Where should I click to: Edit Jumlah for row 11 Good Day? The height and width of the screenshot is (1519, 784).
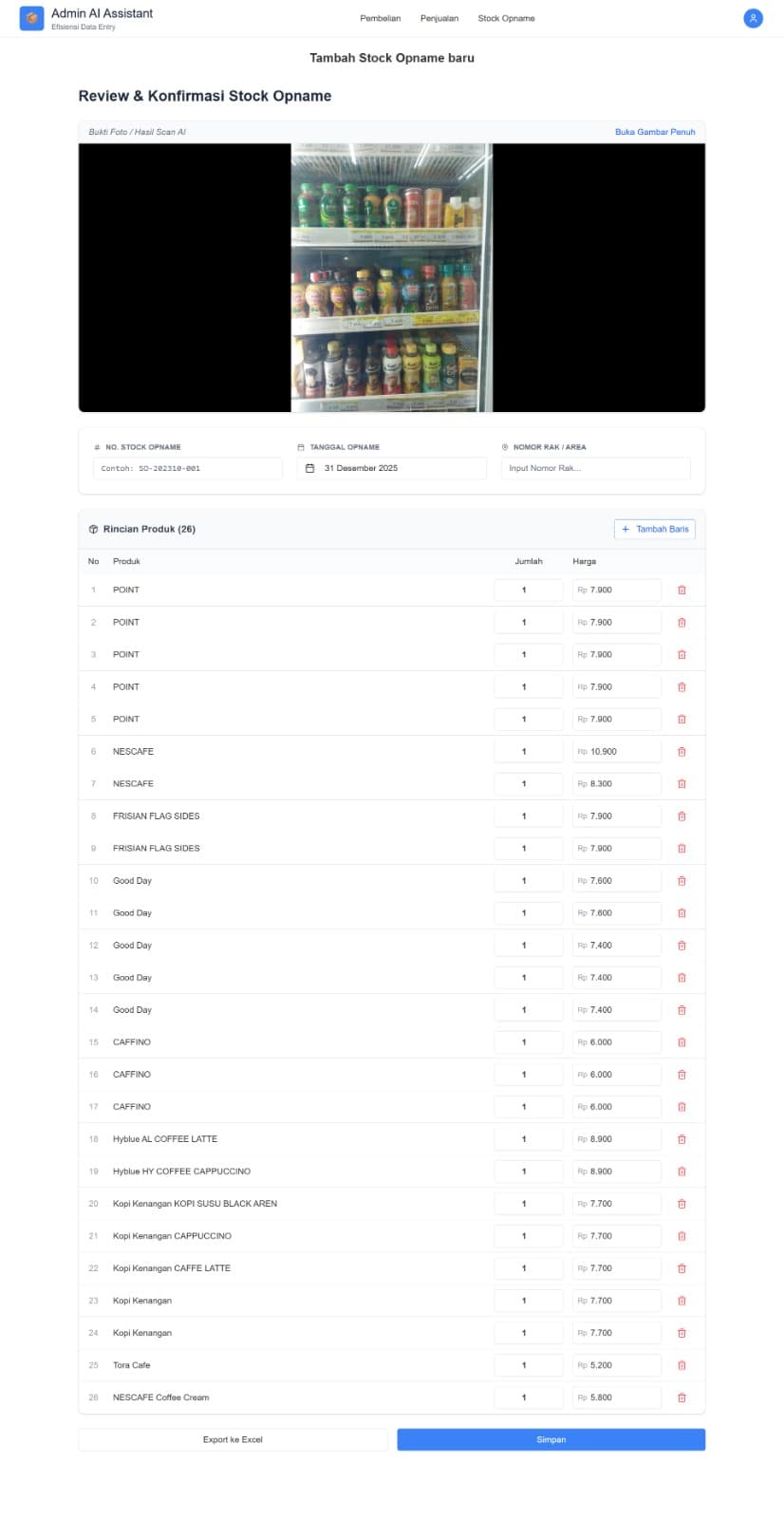(529, 913)
